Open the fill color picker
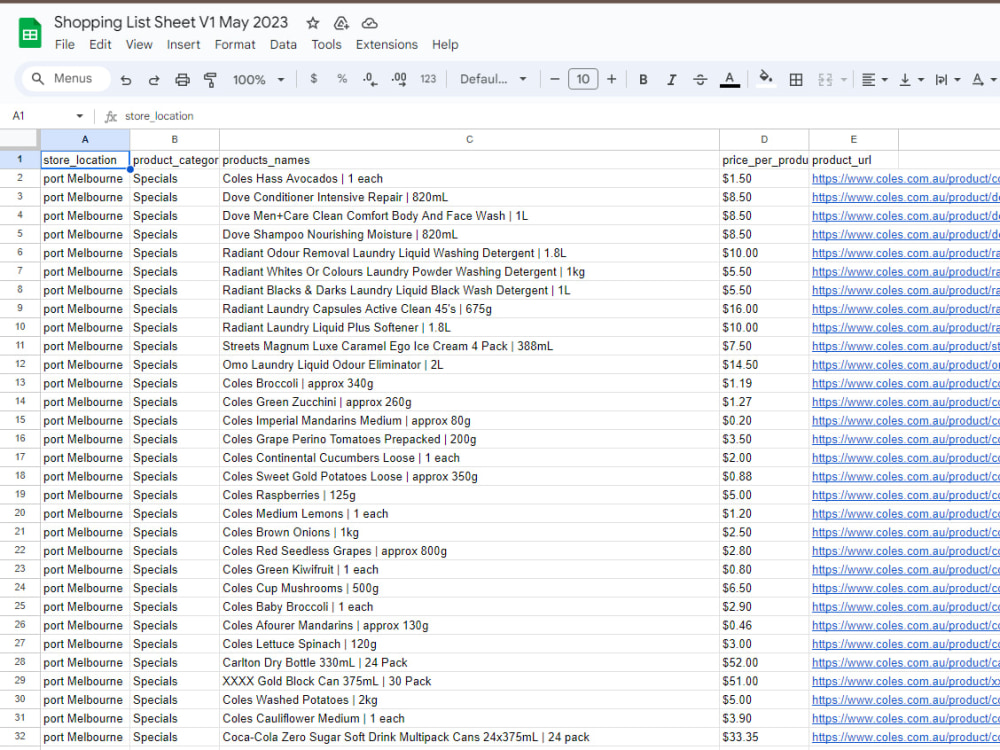The height and width of the screenshot is (750, 1000). coord(766,78)
